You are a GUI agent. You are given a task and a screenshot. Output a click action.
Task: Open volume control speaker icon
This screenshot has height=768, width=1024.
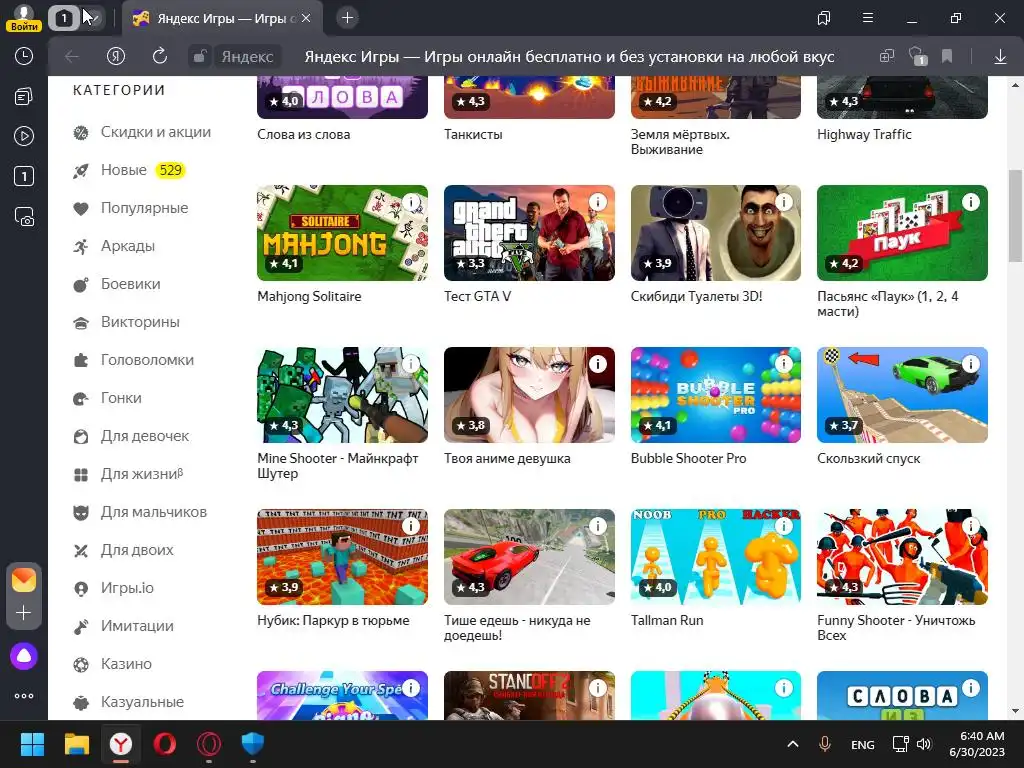coord(923,744)
